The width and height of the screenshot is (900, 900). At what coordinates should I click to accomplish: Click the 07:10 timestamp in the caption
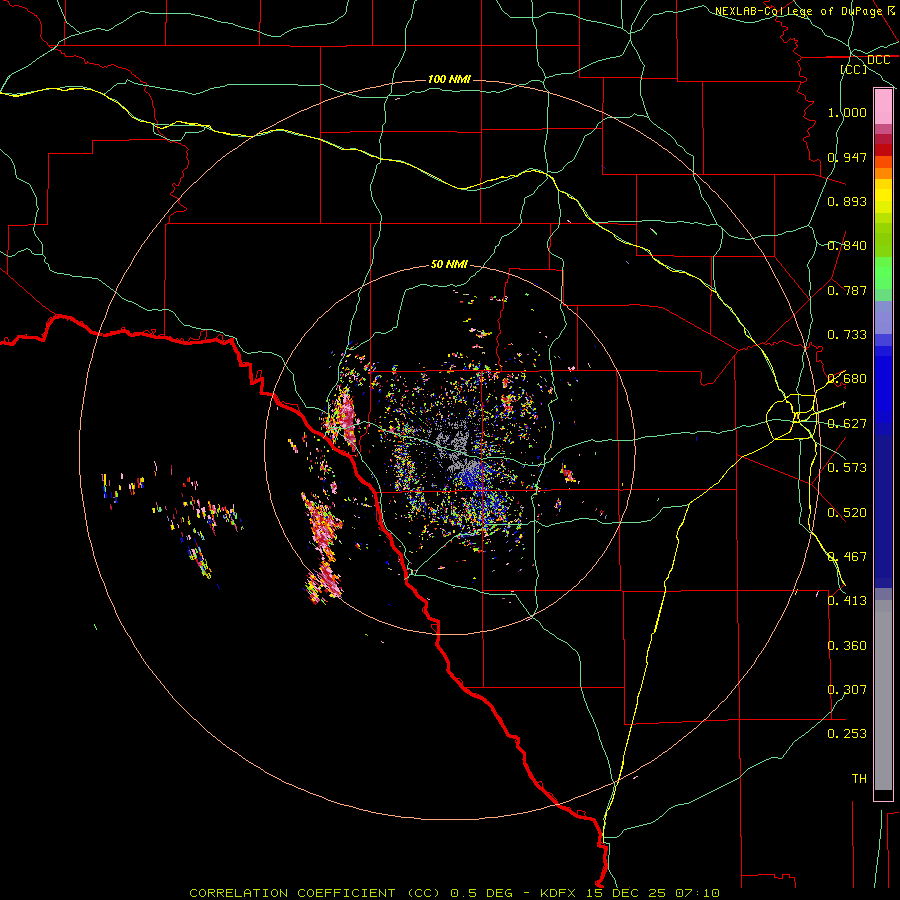[x=697, y=893]
